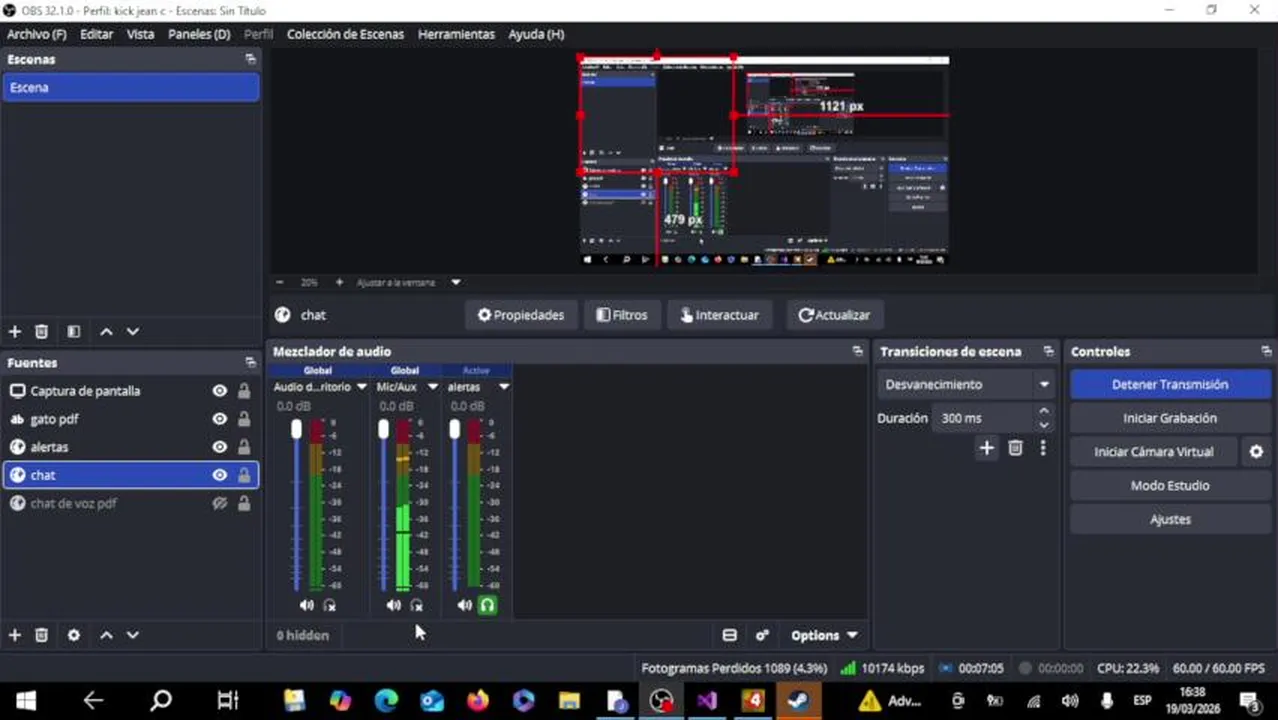This screenshot has width=1278, height=720.
Task: Click Detener Transmisión button
Action: pyautogui.click(x=1169, y=384)
